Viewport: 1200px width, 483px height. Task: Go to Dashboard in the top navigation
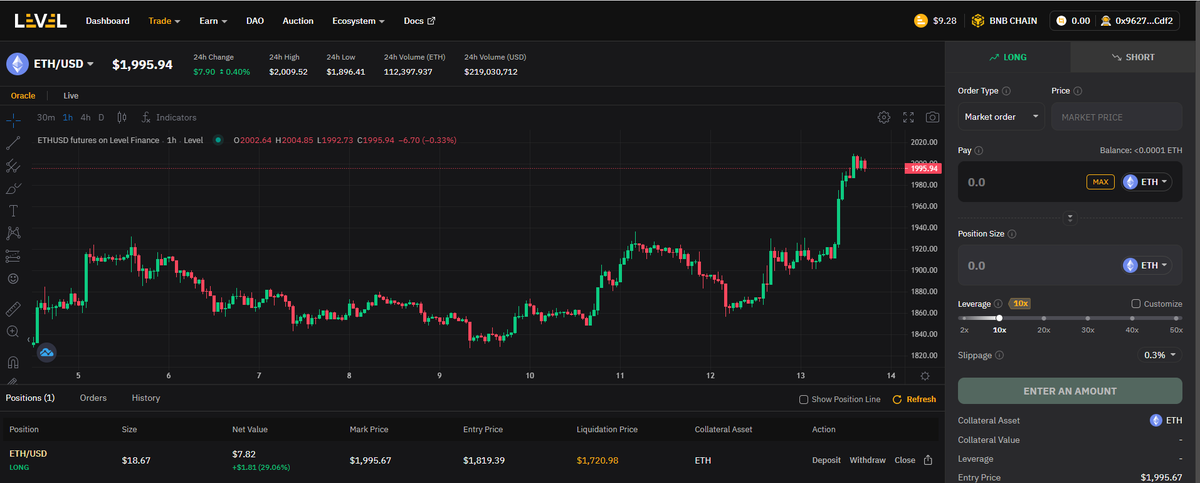click(x=107, y=21)
